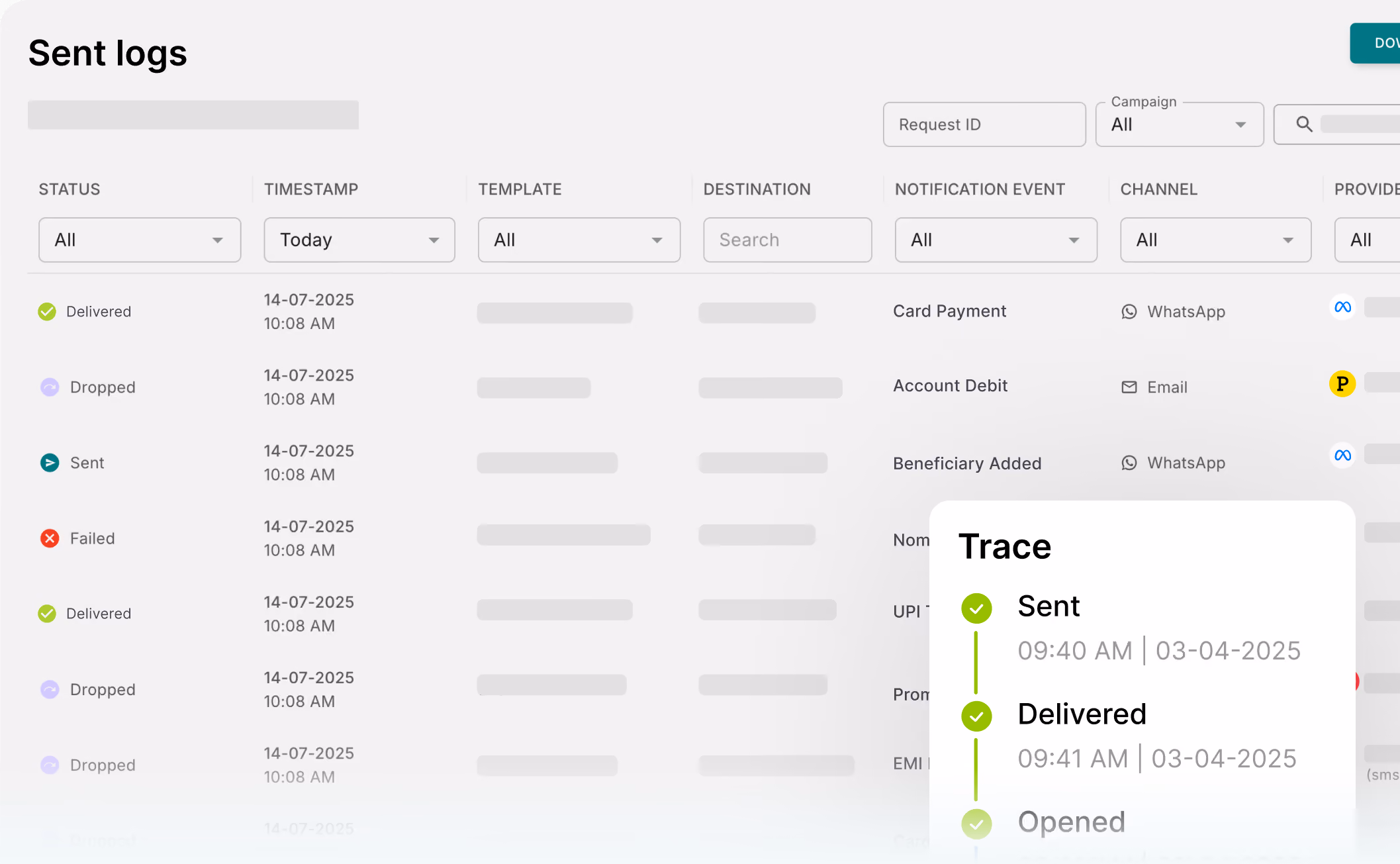Click the Card Payment event text
This screenshot has height=864, width=1400.
click(x=949, y=311)
